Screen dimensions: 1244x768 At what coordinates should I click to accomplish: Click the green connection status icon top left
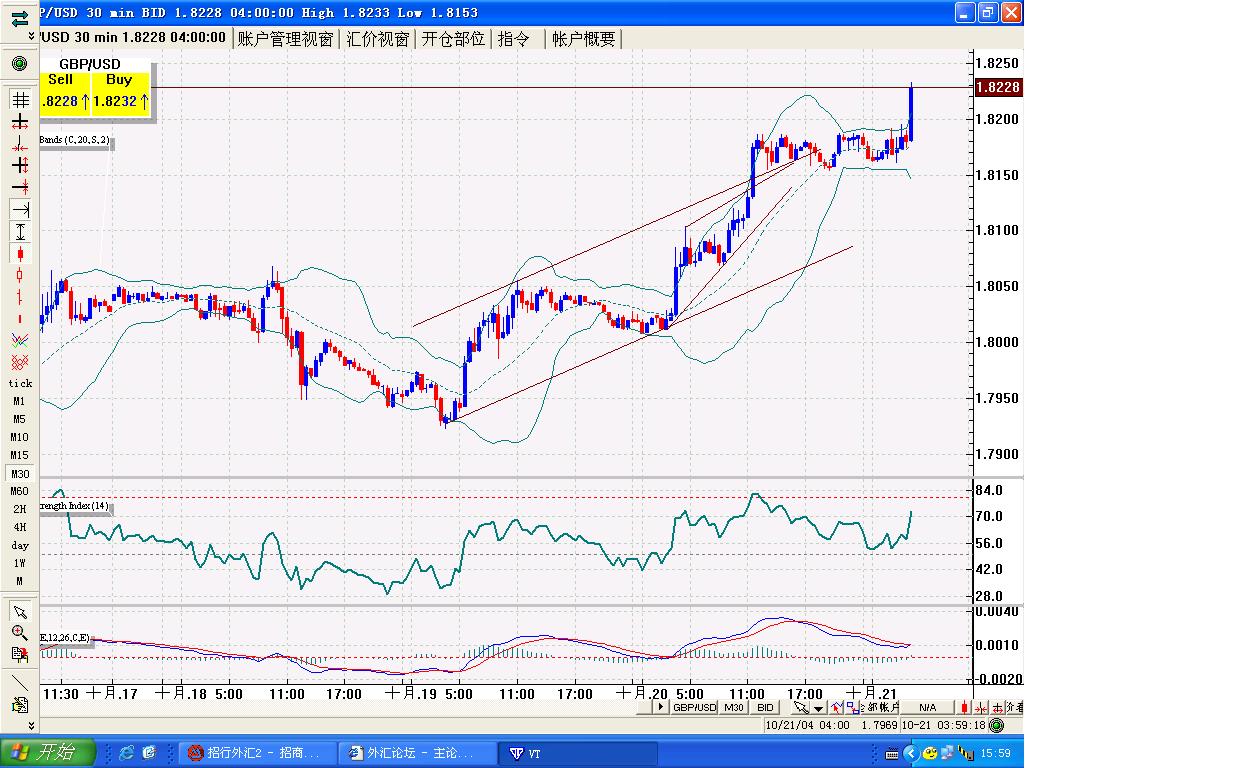[x=19, y=64]
